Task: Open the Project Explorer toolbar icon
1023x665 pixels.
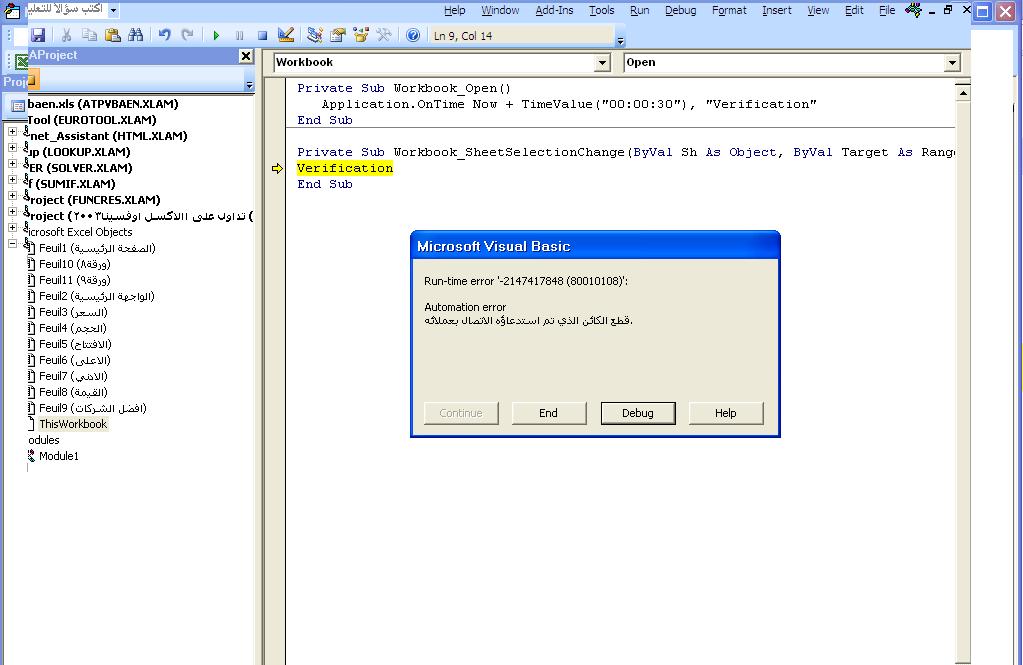Action: [x=314, y=35]
